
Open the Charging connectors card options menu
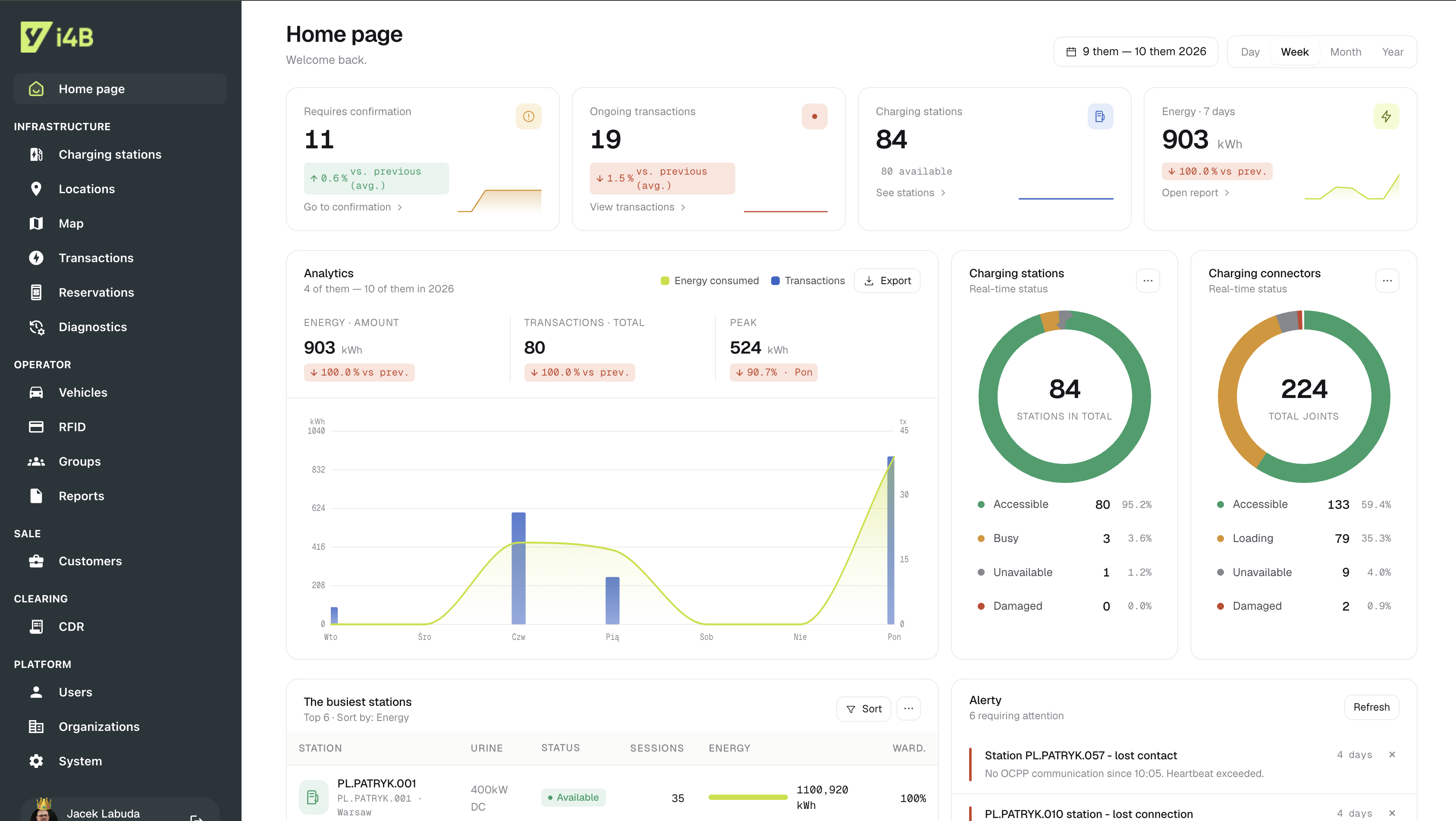1387,281
